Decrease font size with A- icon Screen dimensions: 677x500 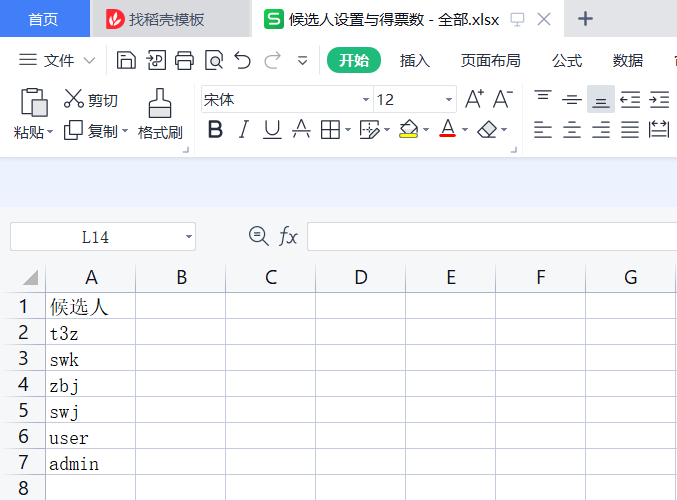point(503,99)
